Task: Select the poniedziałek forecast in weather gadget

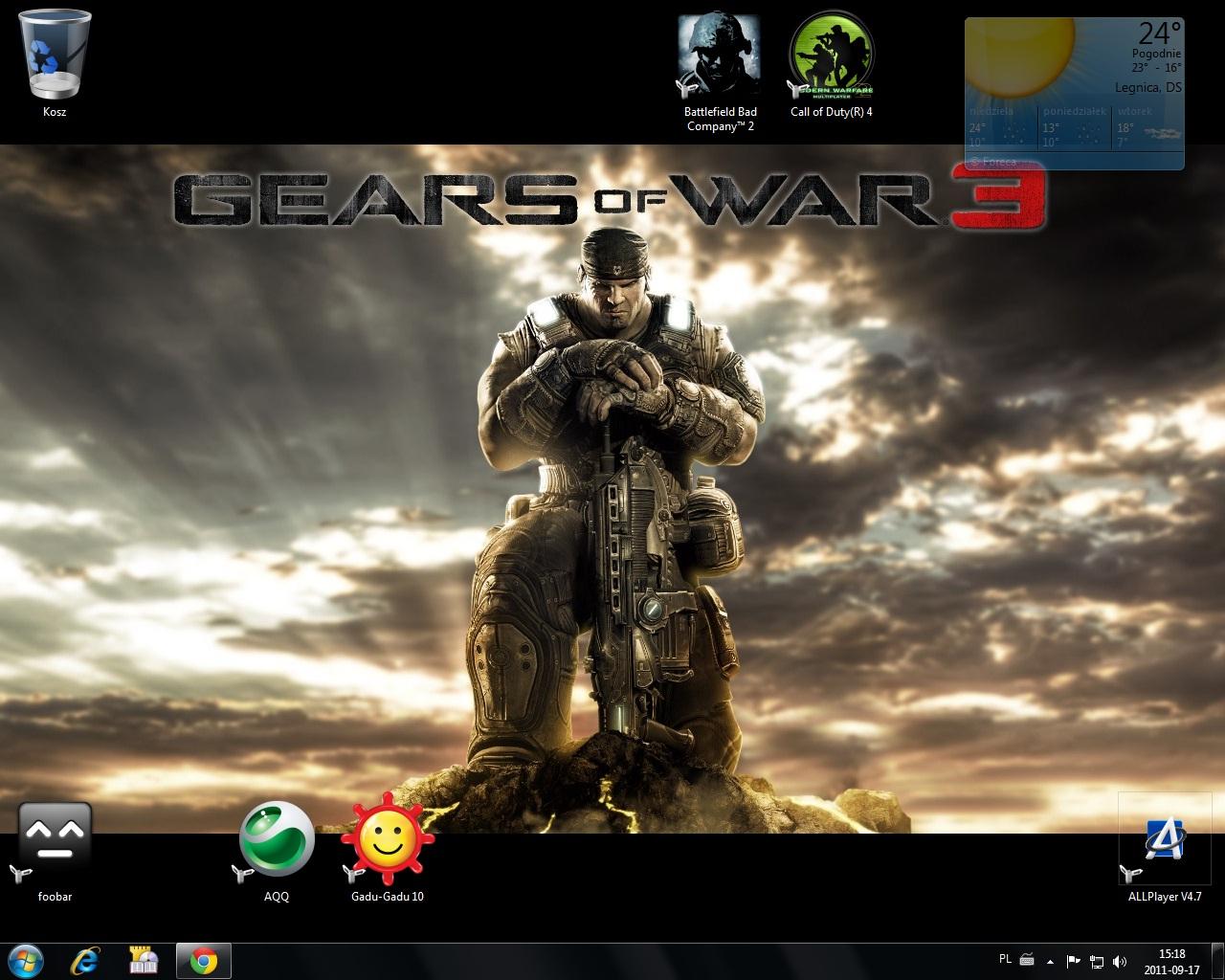Action: point(1076,126)
